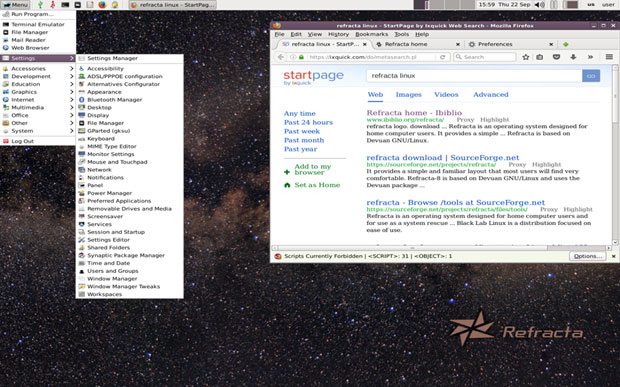Open the Firefox hamburger menu icon
The image size is (620, 387).
(609, 57)
